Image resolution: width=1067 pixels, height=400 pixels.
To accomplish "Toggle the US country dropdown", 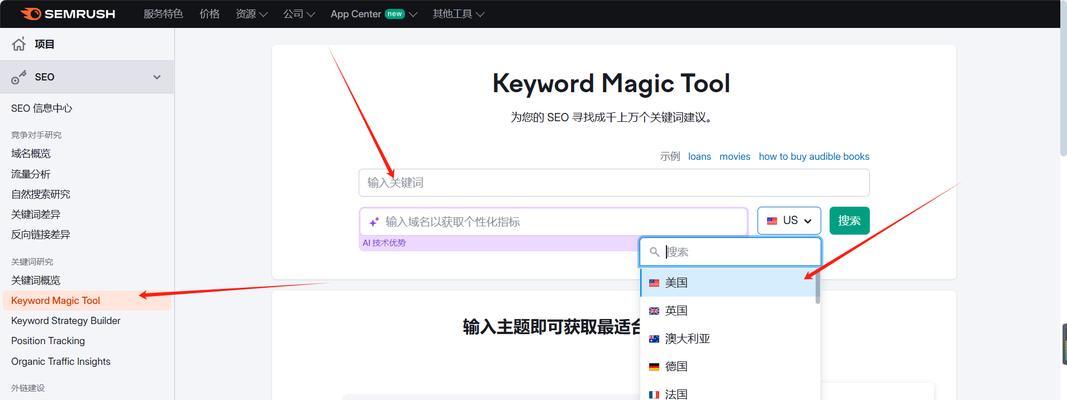I will point(789,220).
